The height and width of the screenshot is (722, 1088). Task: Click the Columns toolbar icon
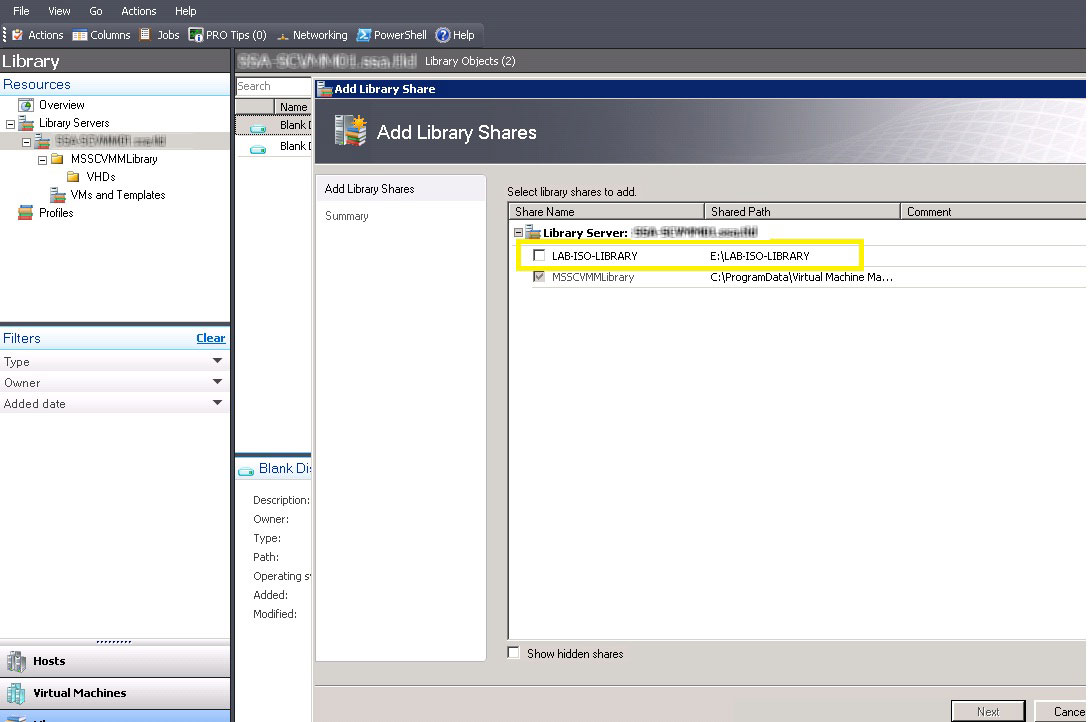tap(80, 35)
